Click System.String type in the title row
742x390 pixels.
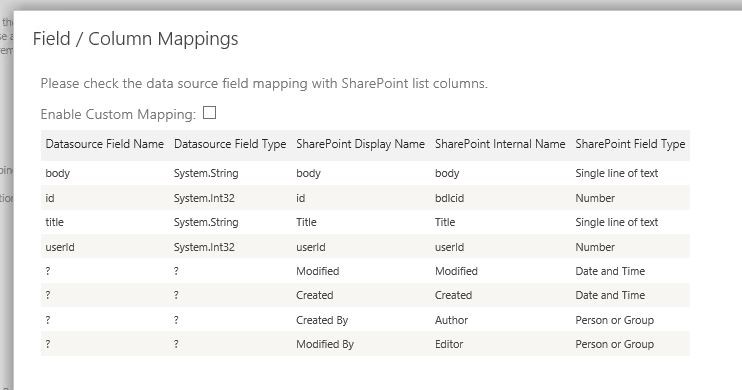click(x=206, y=222)
